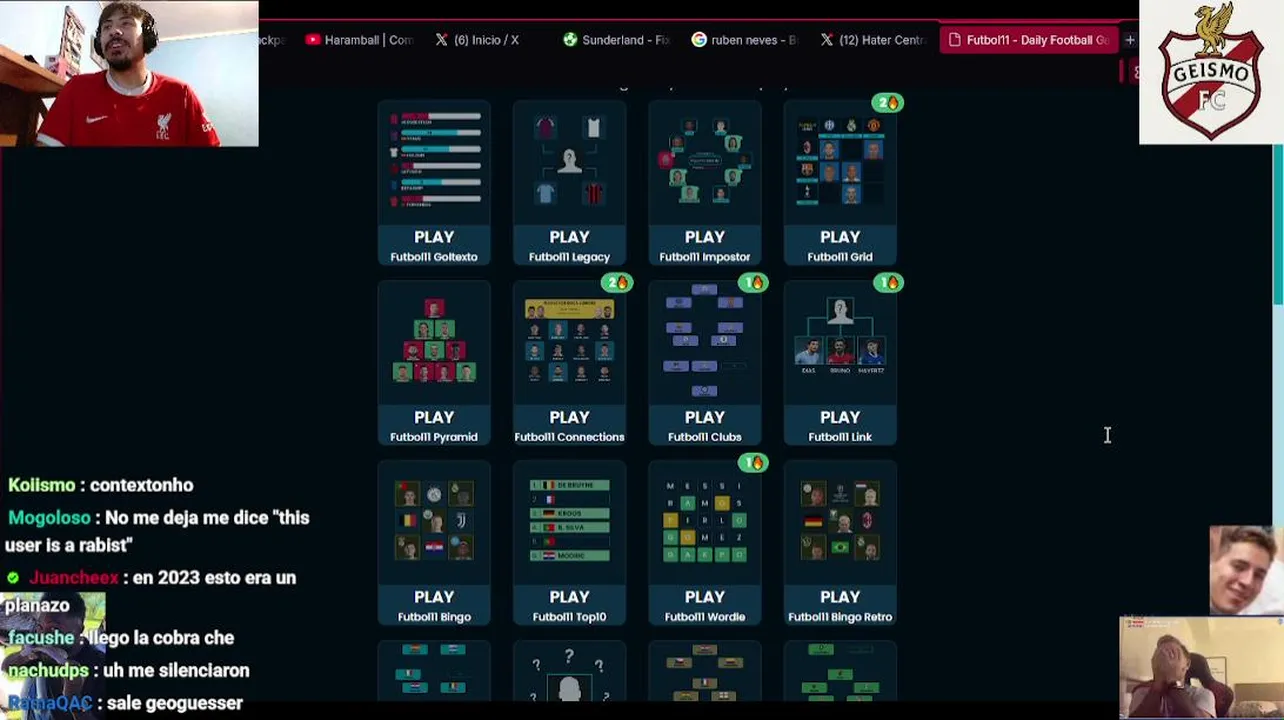Click the streak flame badge on Link
Viewport: 1284px width, 720px height.
pos(888,283)
